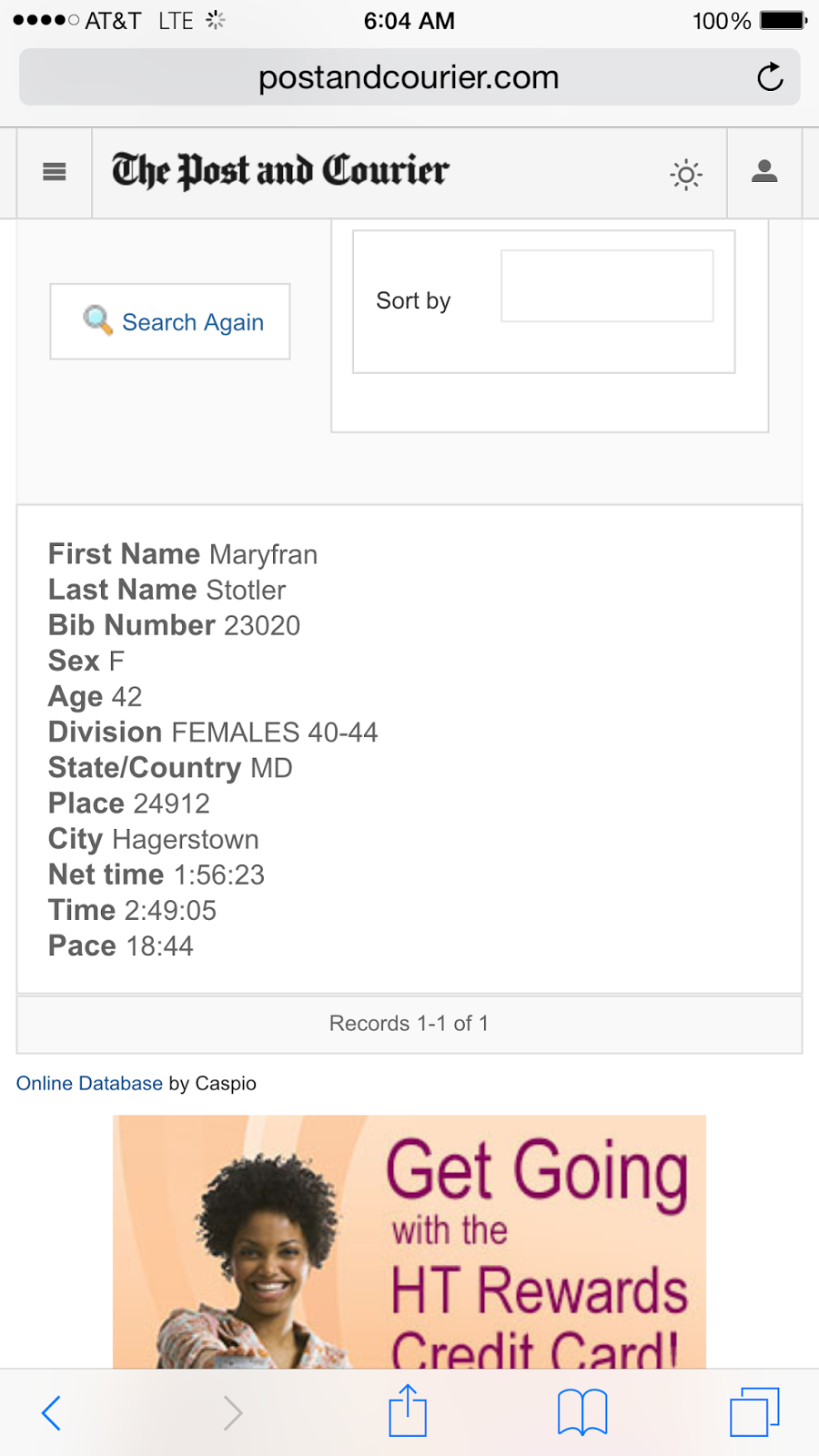Open the Sort by dropdown box
The width and height of the screenshot is (819, 1456).
[607, 286]
